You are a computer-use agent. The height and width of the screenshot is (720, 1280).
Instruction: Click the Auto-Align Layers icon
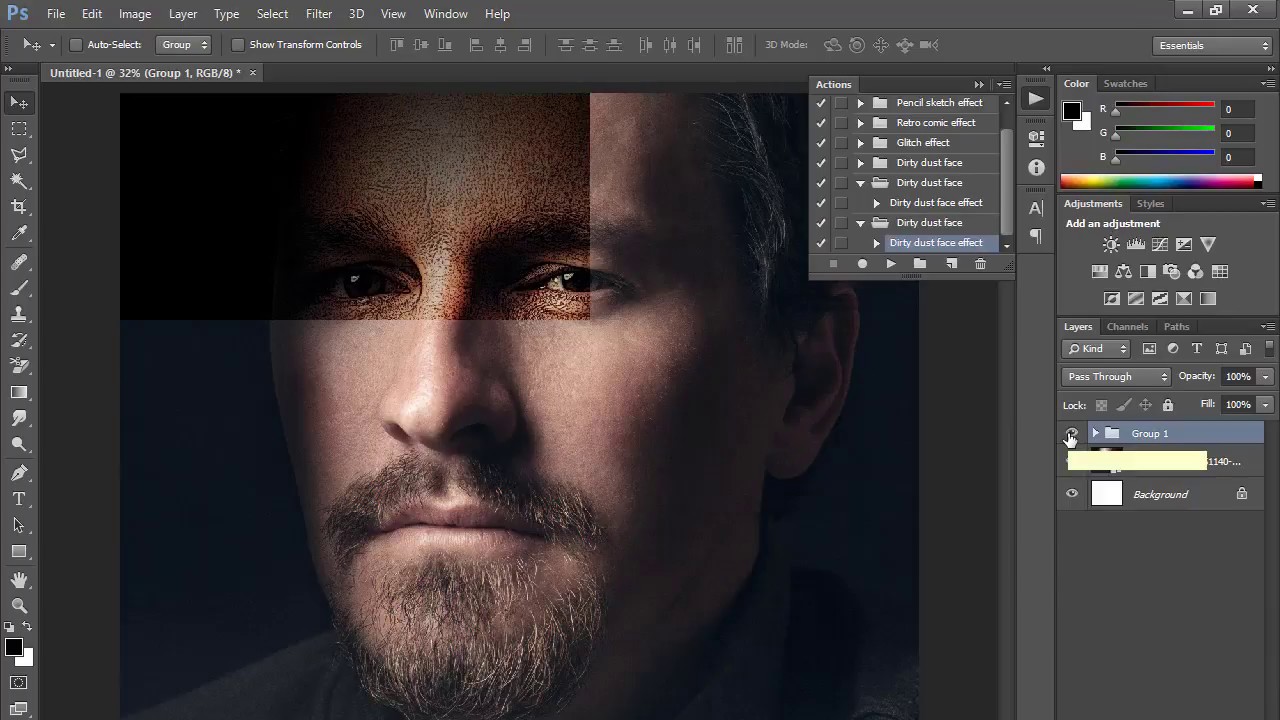(735, 45)
